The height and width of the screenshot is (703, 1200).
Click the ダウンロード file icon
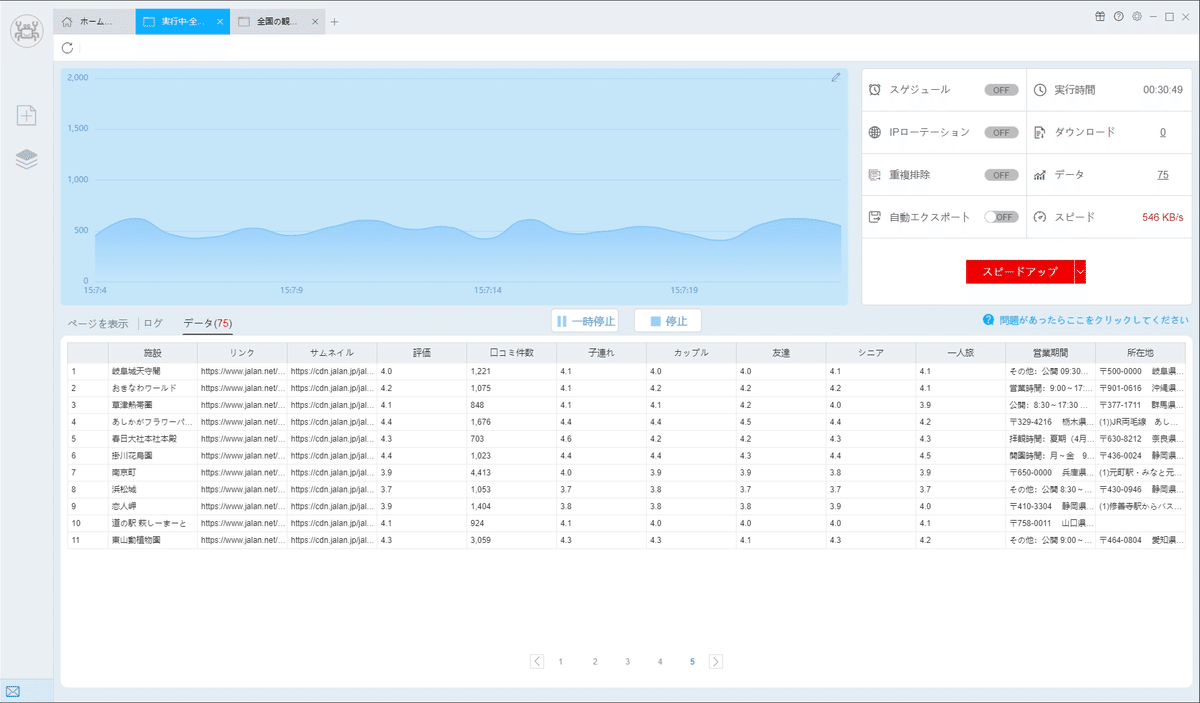coord(1040,132)
